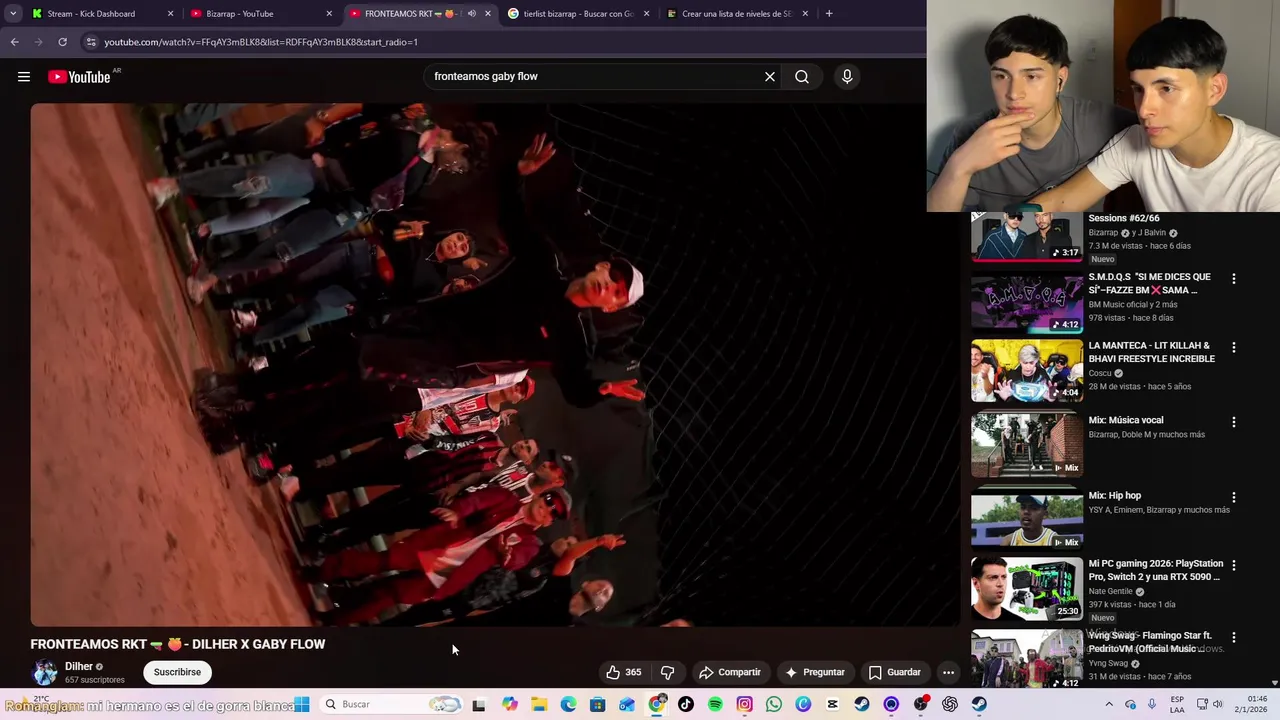Open the Windows Start menu
This screenshot has height=720, width=1280.
point(302,704)
